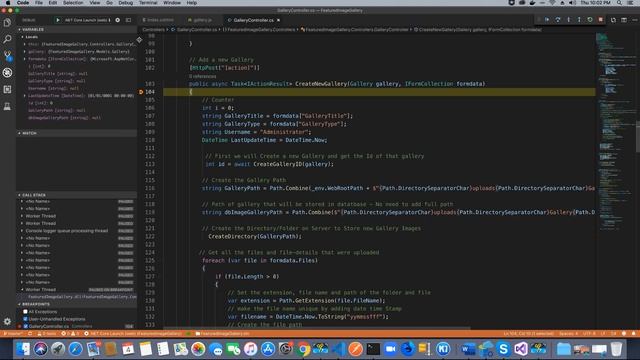The height and width of the screenshot is (360, 640).
Task: Click Controllers in breadcrumb path
Action: (153, 29)
